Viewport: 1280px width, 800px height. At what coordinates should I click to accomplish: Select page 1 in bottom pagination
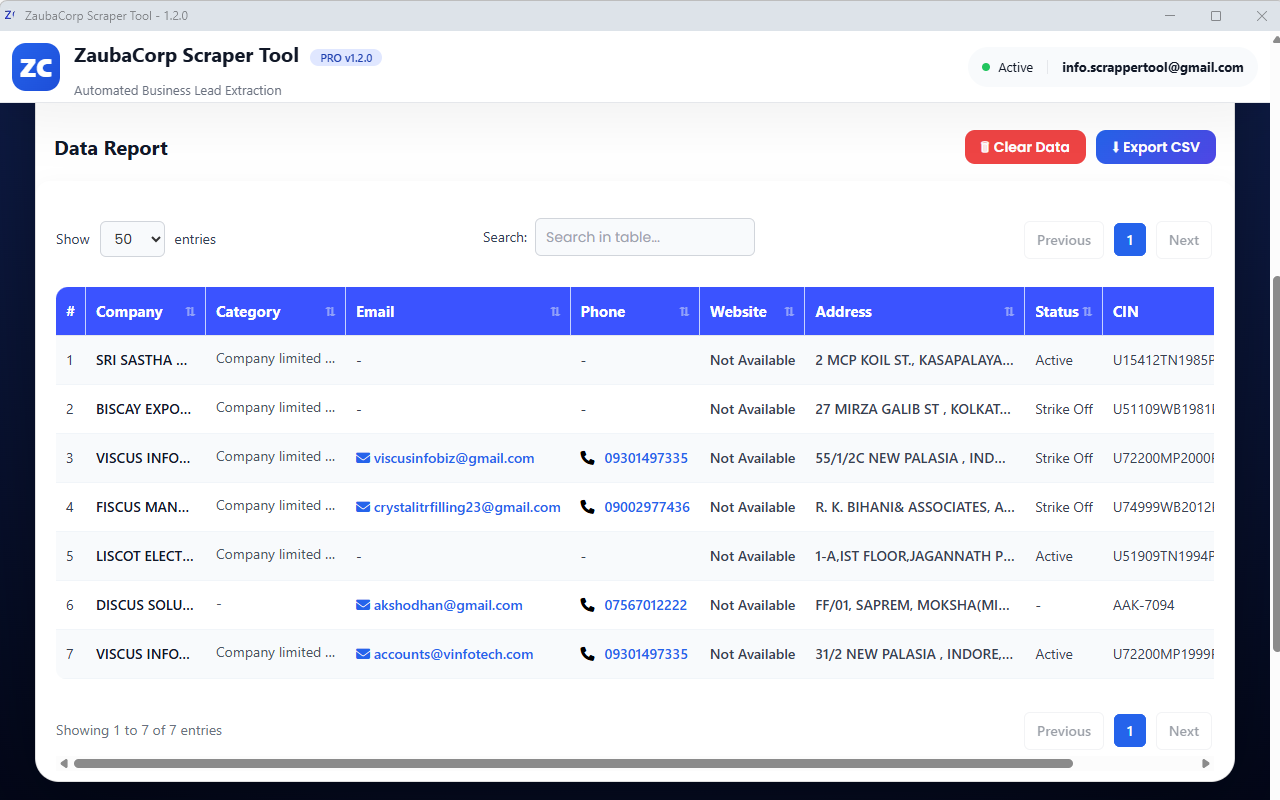click(1130, 731)
